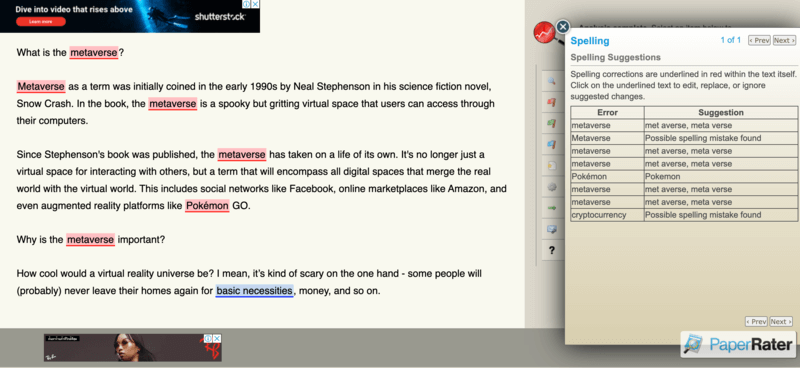Open the sunglasses banner ad image

click(x=133, y=348)
